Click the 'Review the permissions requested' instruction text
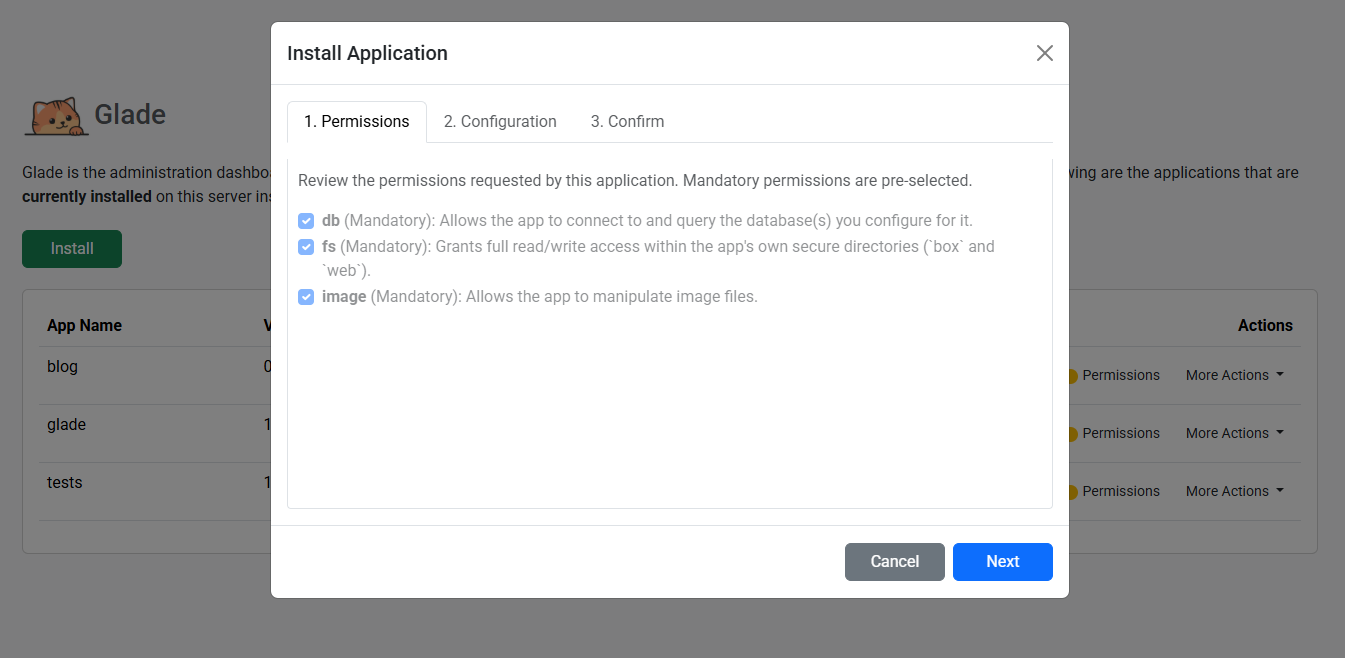 pos(635,181)
